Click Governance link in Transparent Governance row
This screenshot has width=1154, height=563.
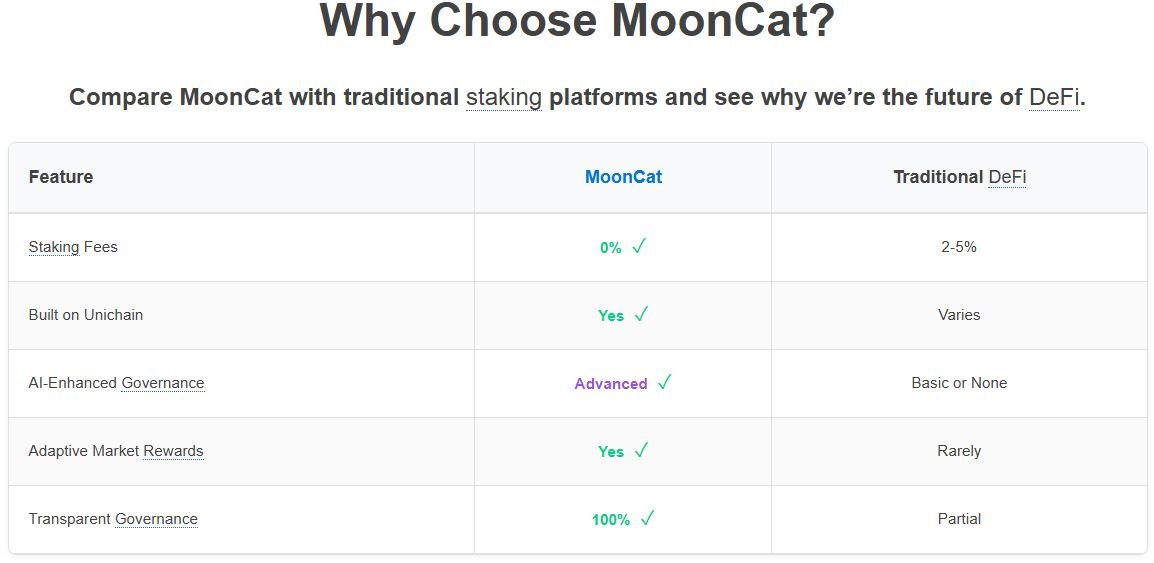pyautogui.click(x=156, y=519)
